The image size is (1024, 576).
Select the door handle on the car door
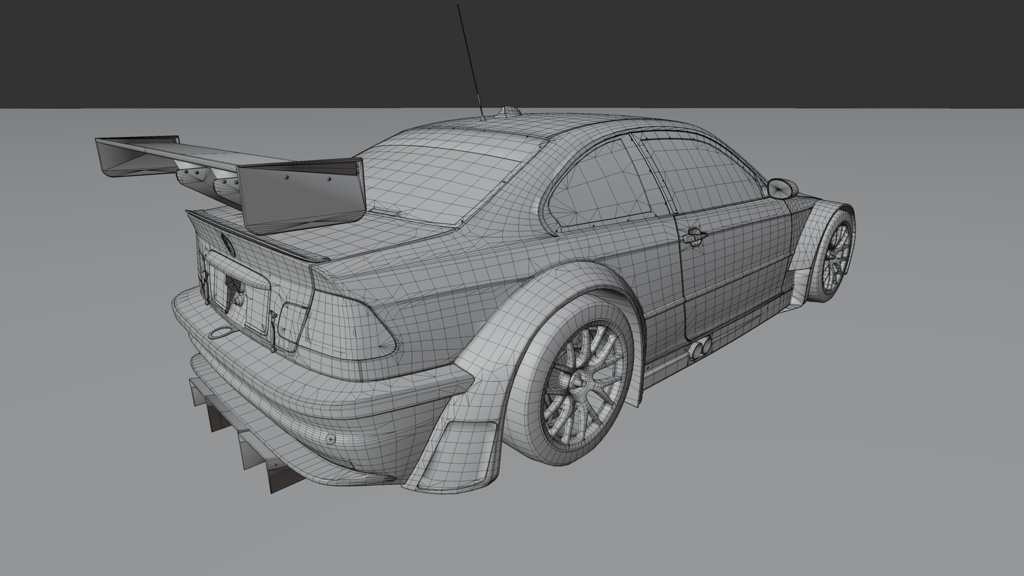(x=694, y=235)
